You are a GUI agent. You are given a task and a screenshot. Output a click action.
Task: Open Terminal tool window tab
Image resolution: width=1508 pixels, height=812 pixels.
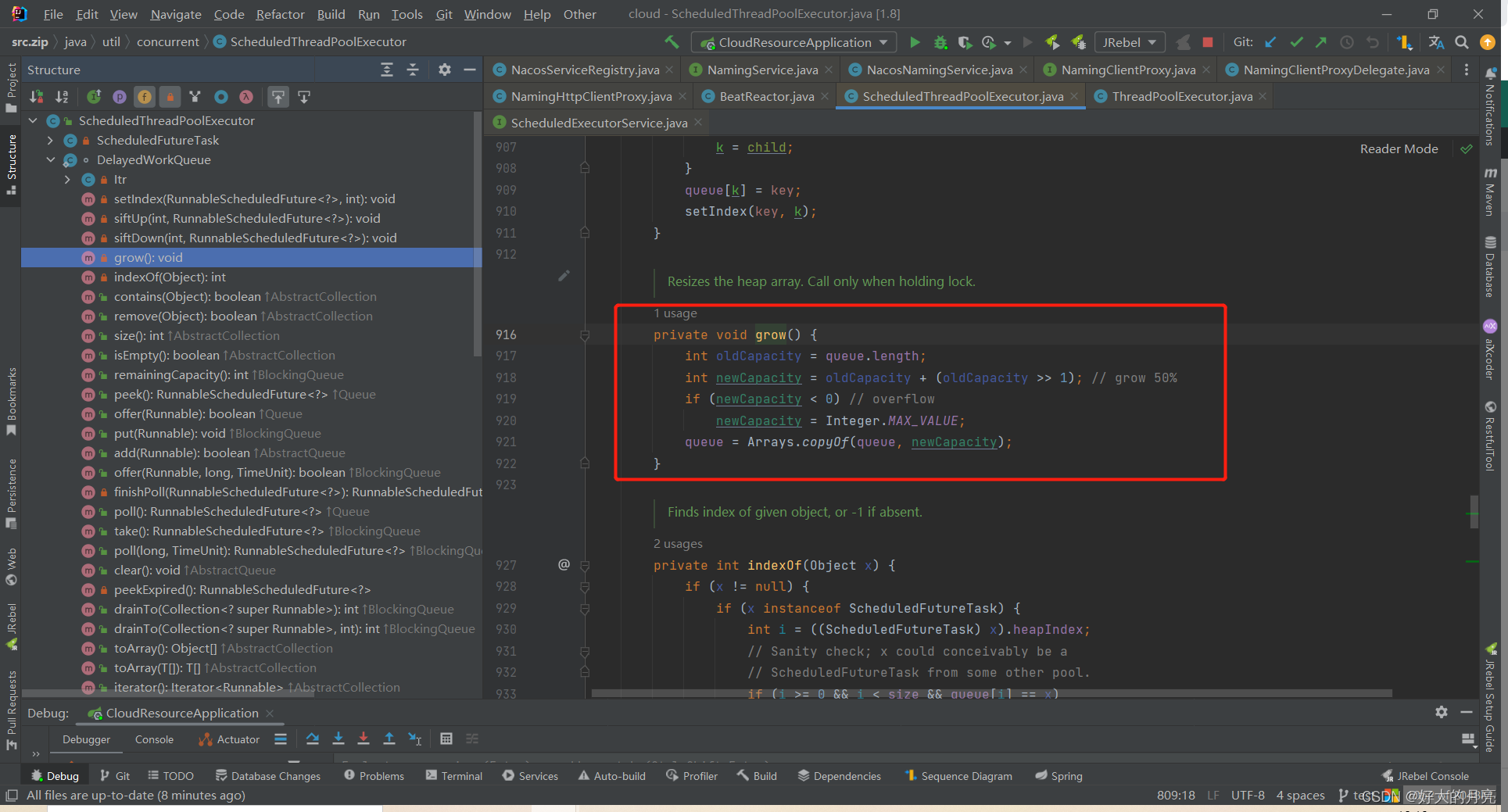pyautogui.click(x=453, y=775)
